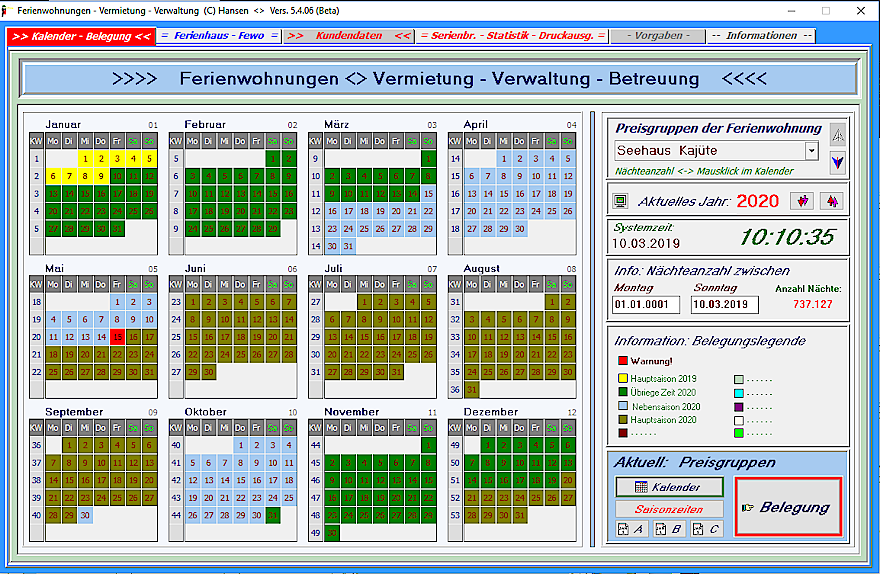Click the blue down-arrow icon beside apartment list
Screen dimensions: 880x574
coord(838,161)
